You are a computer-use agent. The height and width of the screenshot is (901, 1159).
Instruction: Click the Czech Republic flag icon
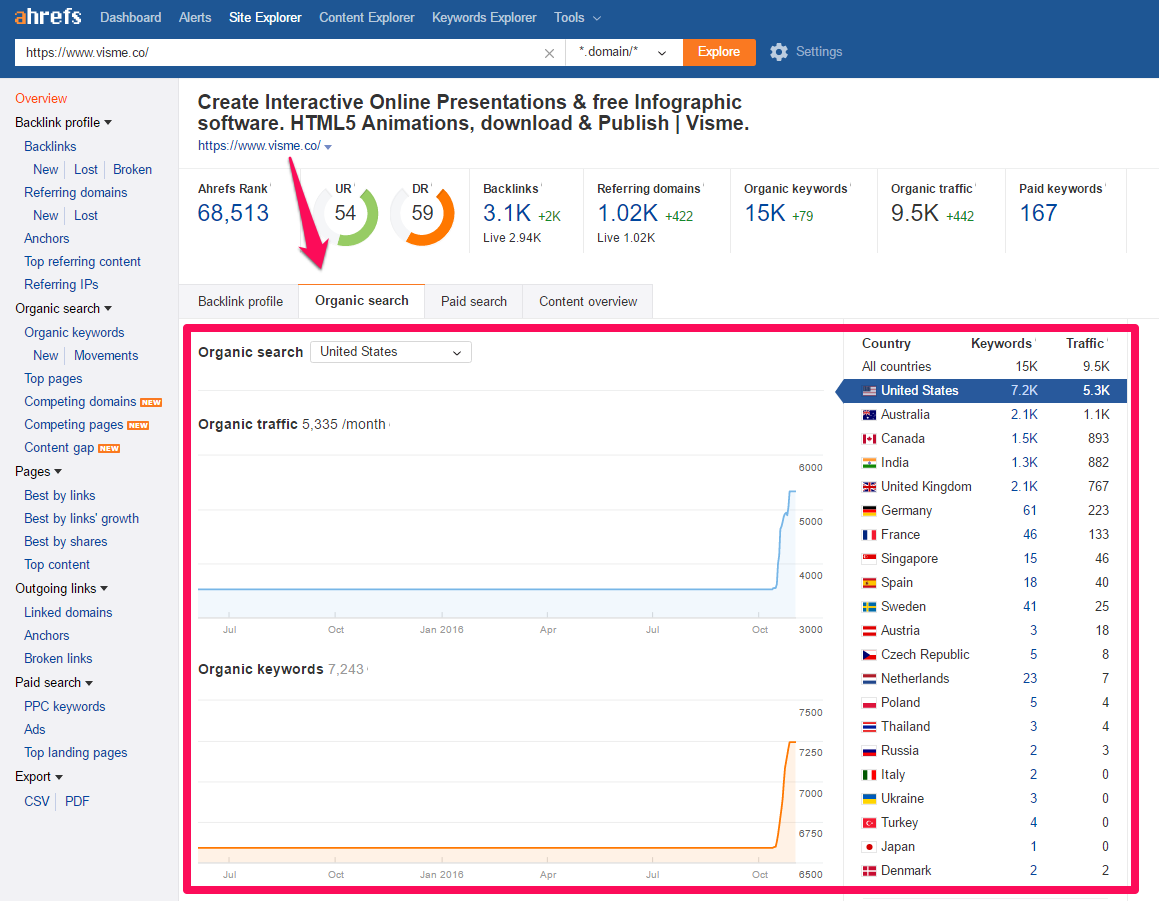[x=869, y=655]
